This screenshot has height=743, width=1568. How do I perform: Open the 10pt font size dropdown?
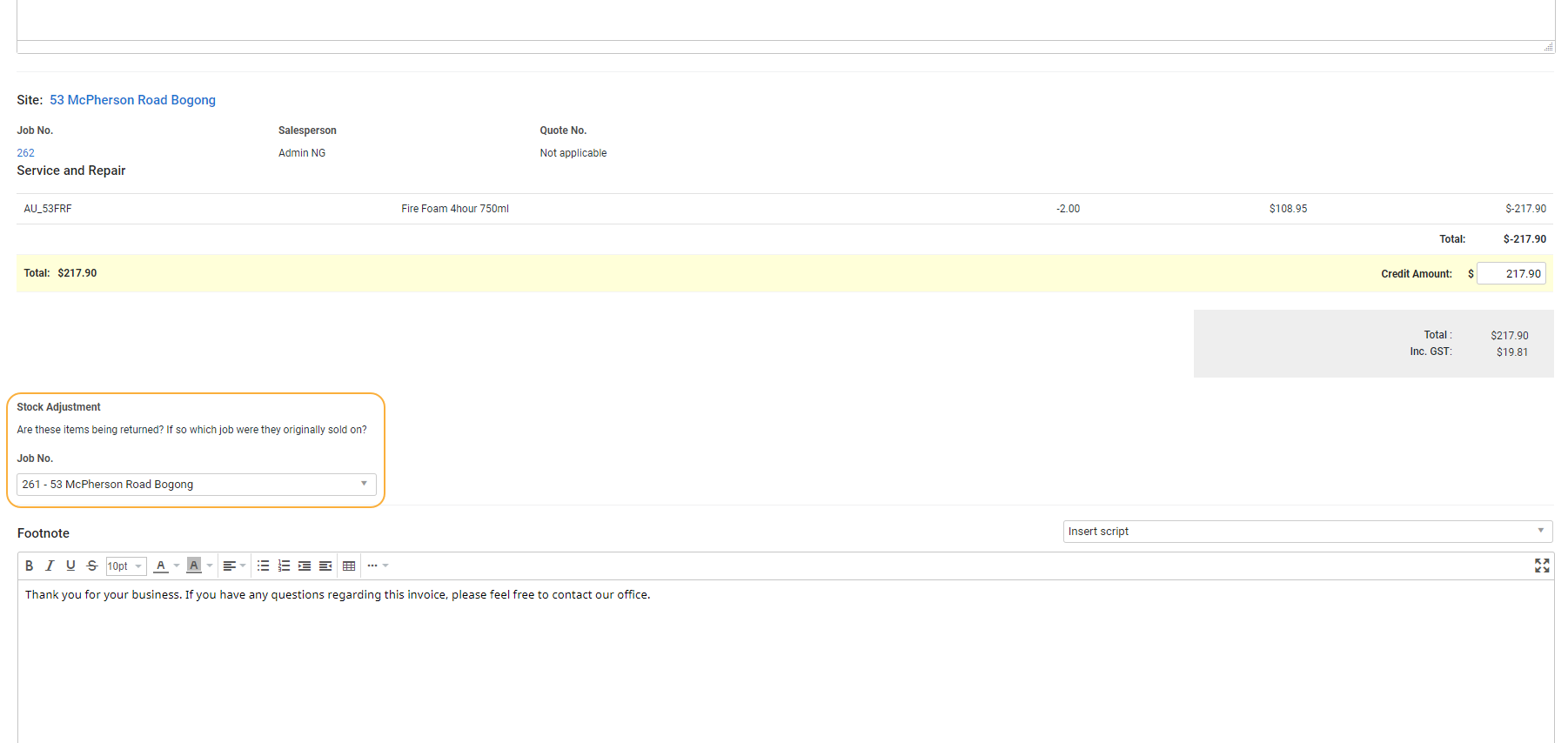click(125, 566)
